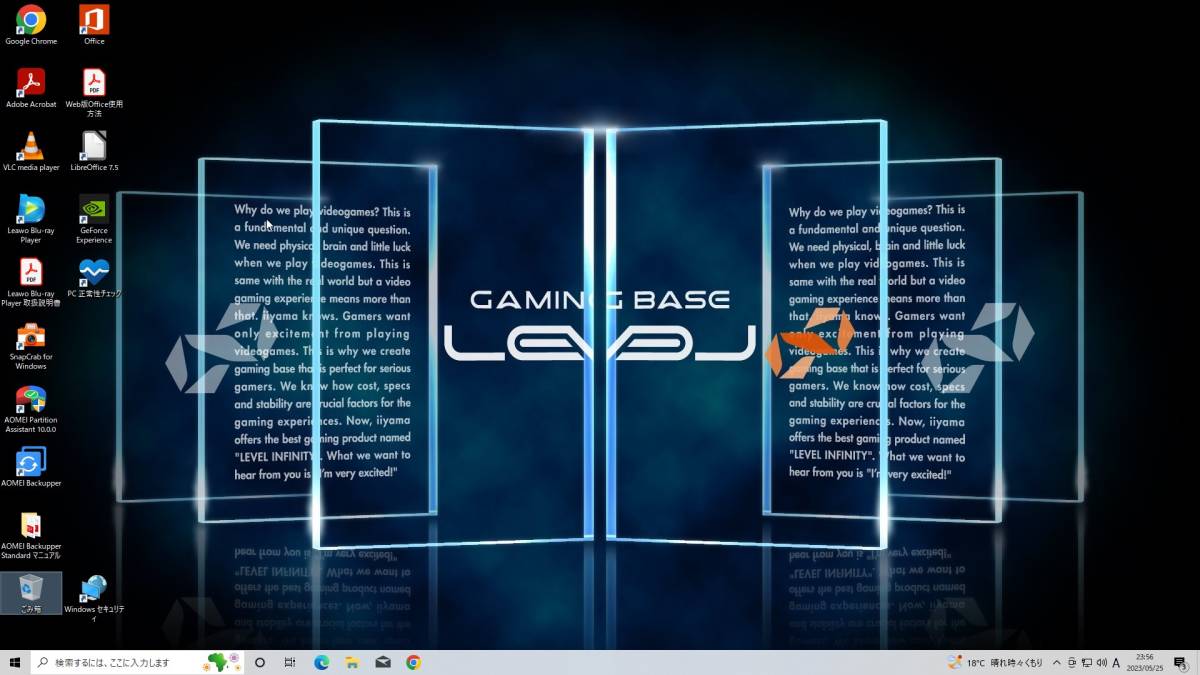Select the Office desktop shortcut
Viewport: 1200px width, 675px height.
click(94, 25)
